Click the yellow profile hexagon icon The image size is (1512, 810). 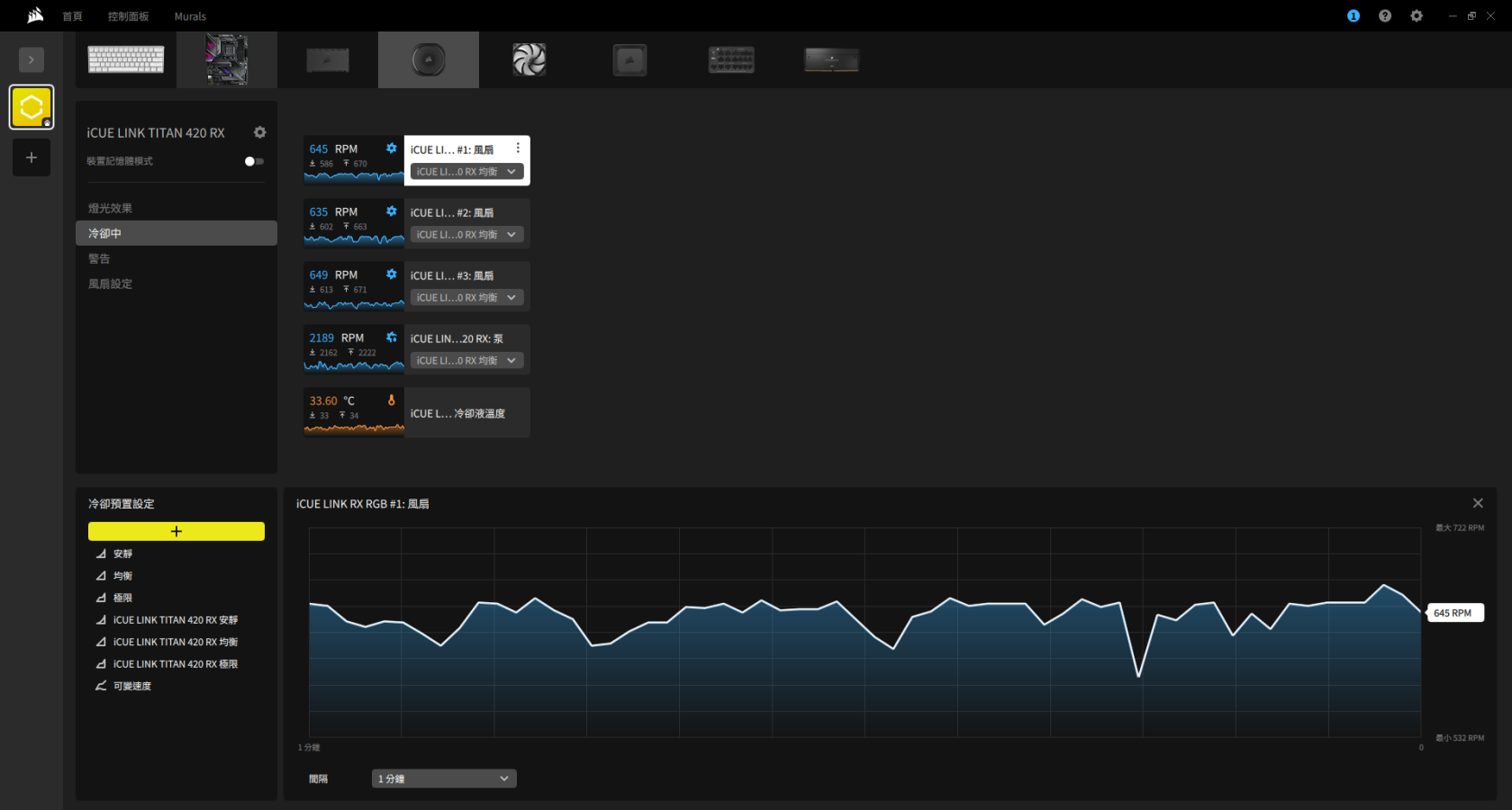(32, 107)
